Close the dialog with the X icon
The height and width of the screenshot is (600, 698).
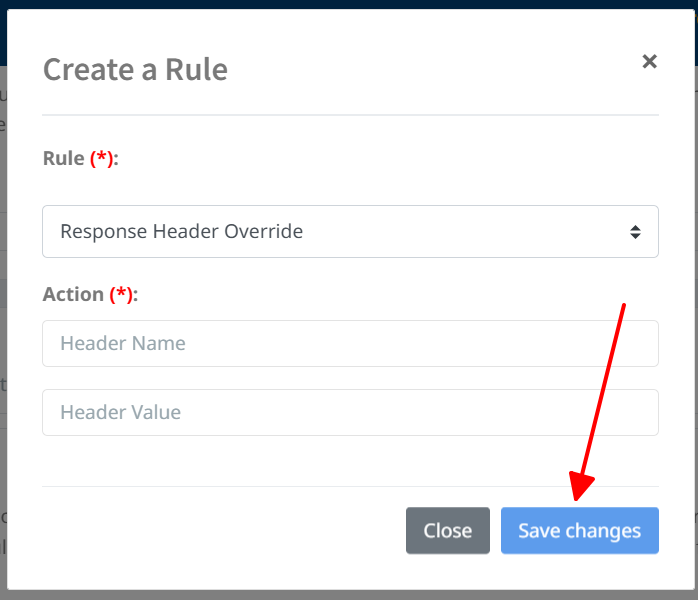pyautogui.click(x=649, y=62)
